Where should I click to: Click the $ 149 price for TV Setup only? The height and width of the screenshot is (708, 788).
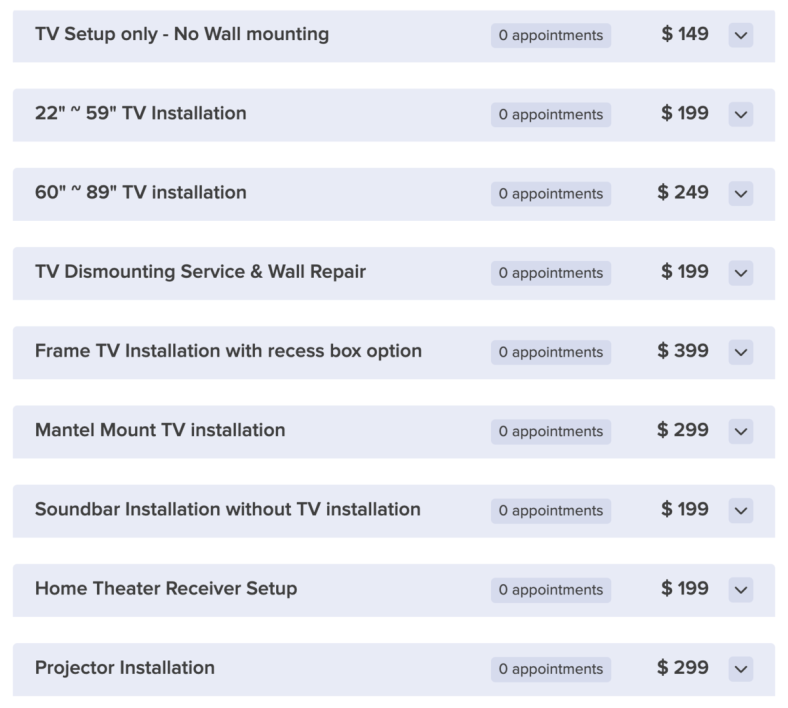pos(685,34)
